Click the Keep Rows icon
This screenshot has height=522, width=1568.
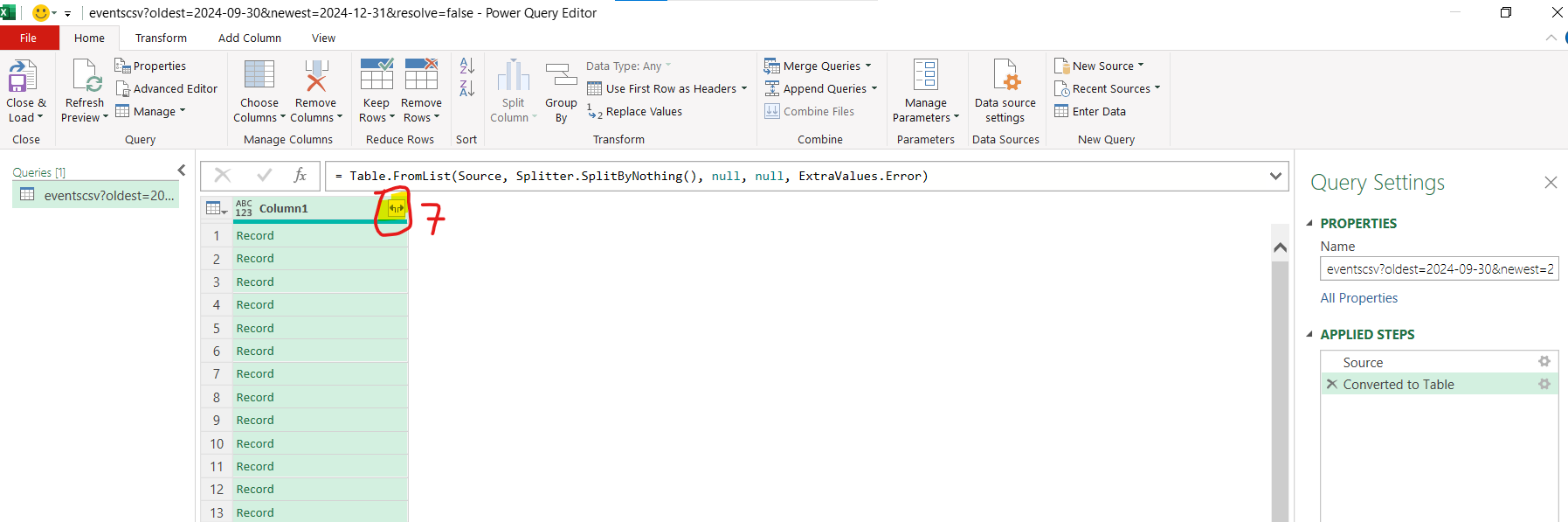click(x=376, y=75)
